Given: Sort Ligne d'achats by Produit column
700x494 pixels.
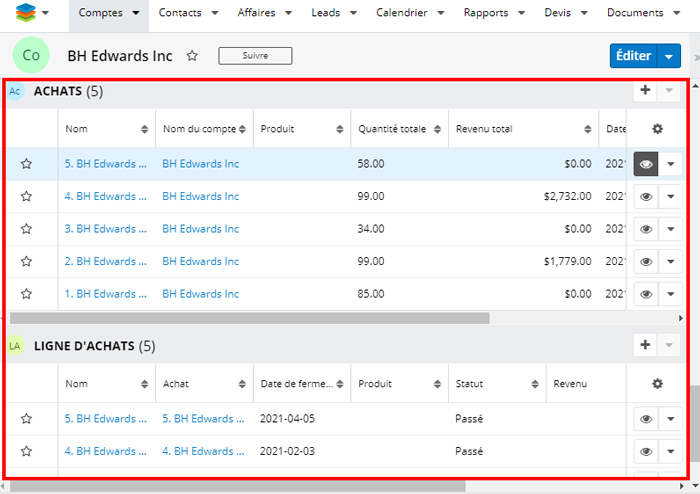Looking at the screenshot, I should tap(438, 384).
